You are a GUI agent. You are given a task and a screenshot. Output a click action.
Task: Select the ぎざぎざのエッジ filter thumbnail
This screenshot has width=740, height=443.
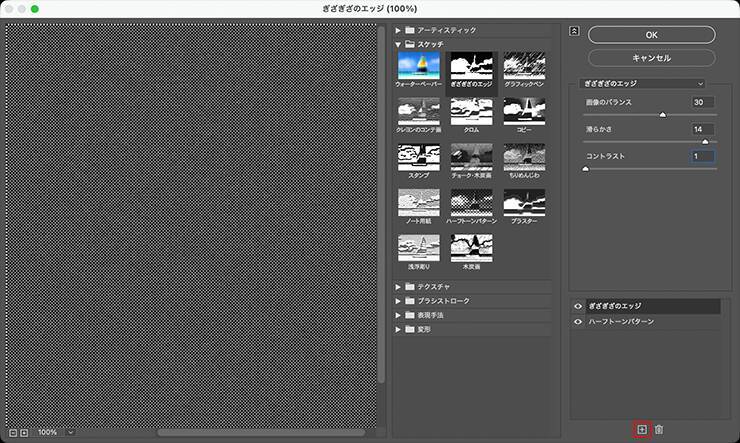point(471,66)
